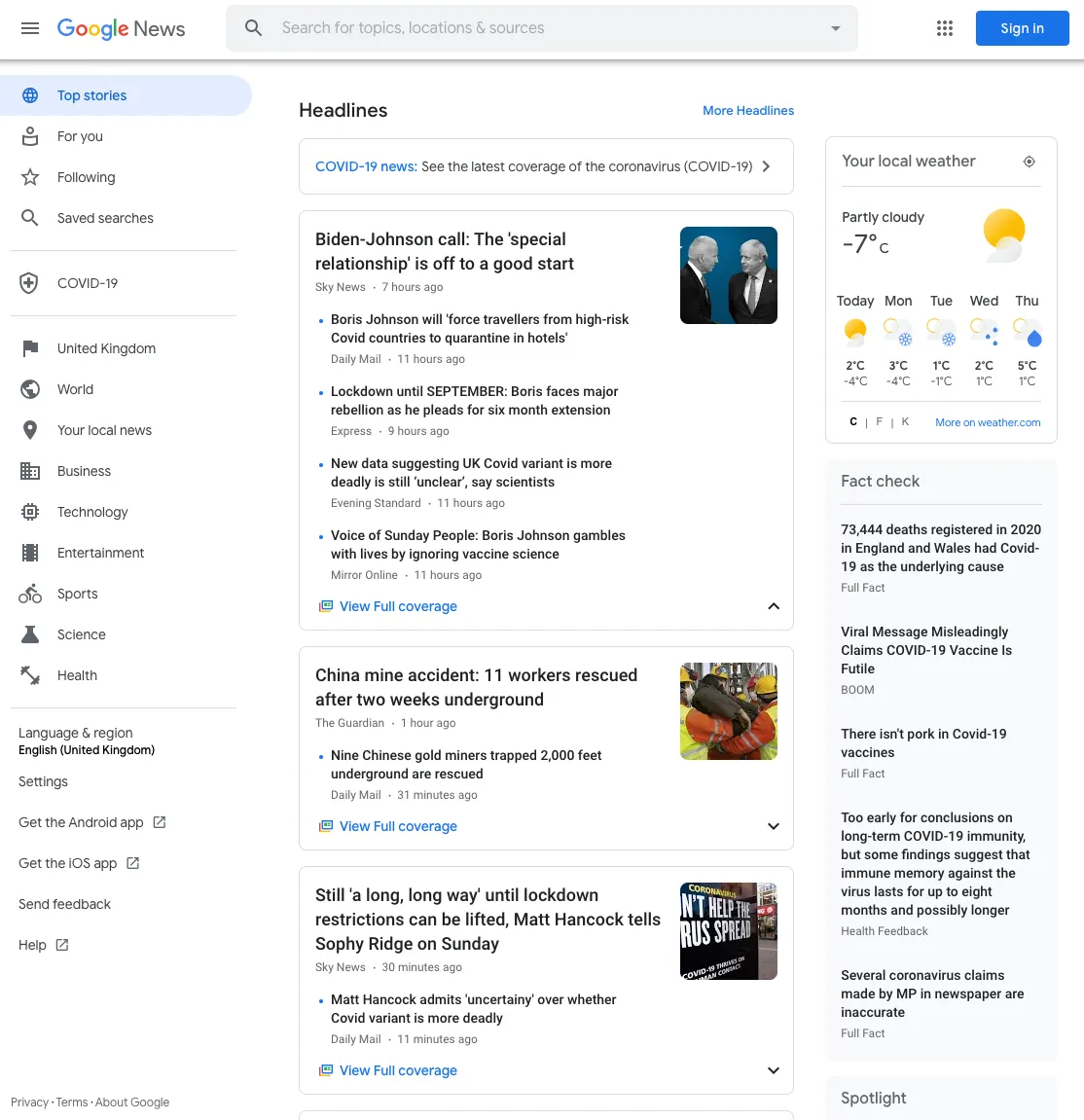Viewport: 1084px width, 1120px height.
Task: Switch weather units to Fahrenheit
Action: [879, 422]
